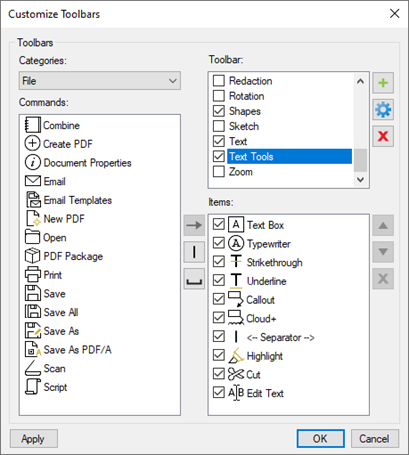Select the Combine command icon

point(33,125)
